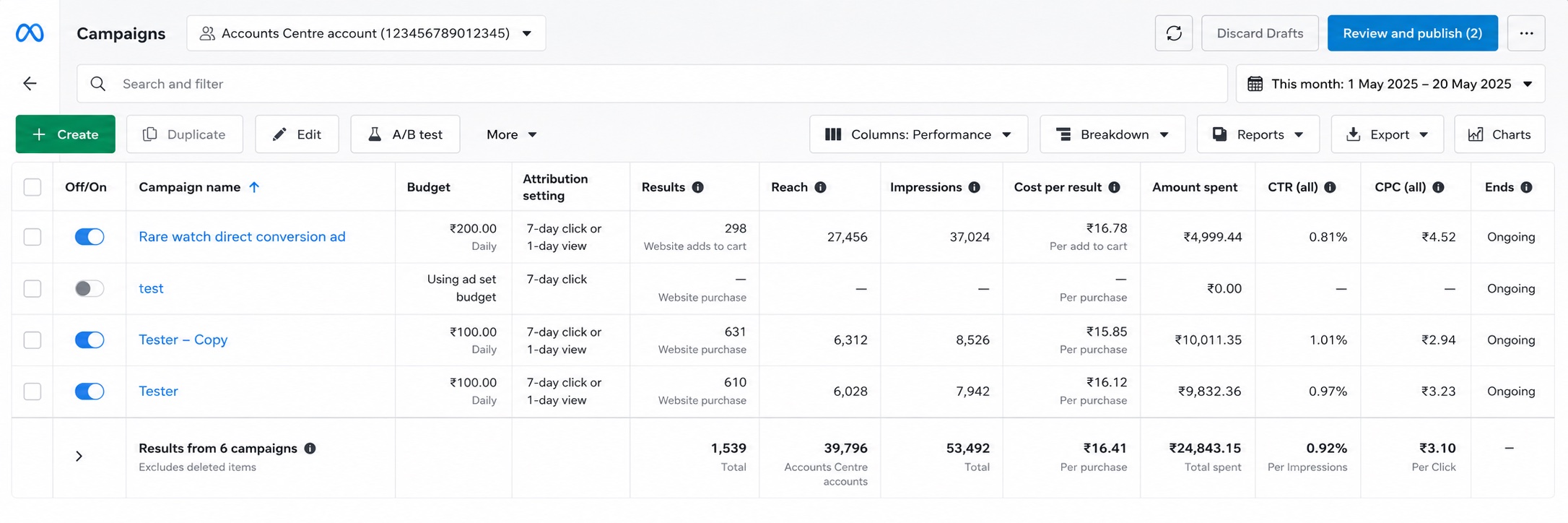
Task: Click the refresh icon button
Action: click(1174, 33)
